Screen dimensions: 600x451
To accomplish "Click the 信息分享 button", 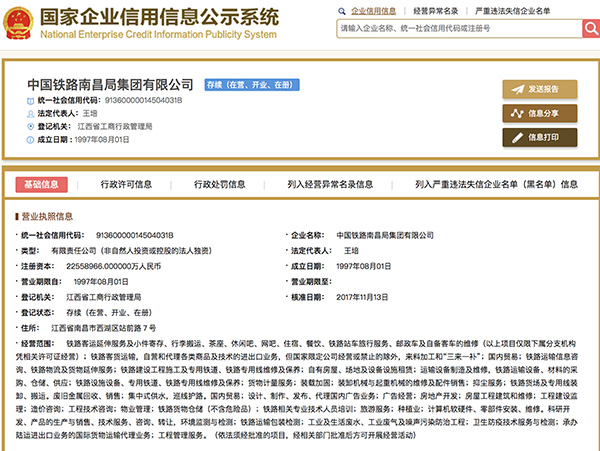I will click(540, 114).
